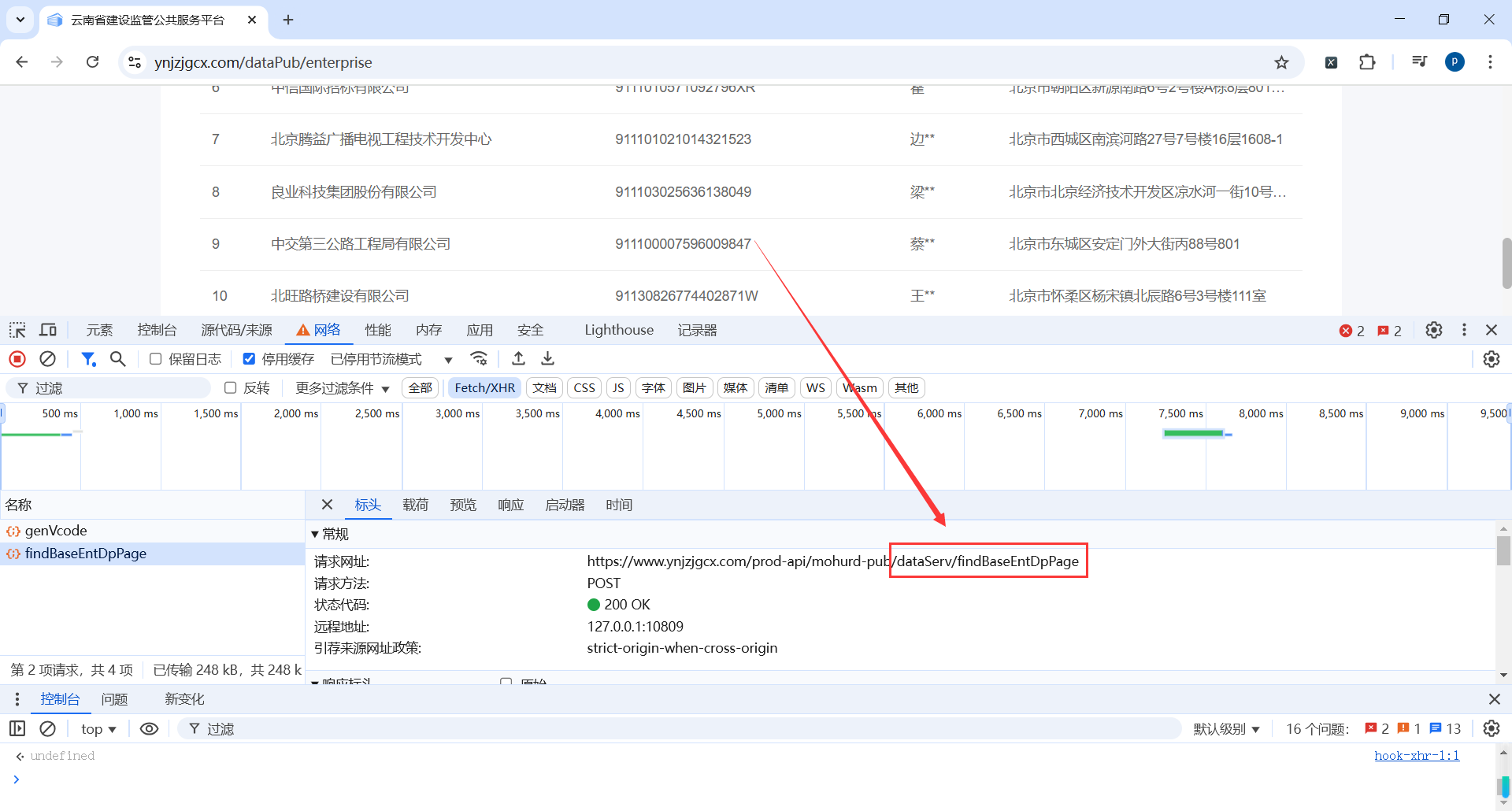
Task: Close the console drawer
Action: (x=1495, y=699)
